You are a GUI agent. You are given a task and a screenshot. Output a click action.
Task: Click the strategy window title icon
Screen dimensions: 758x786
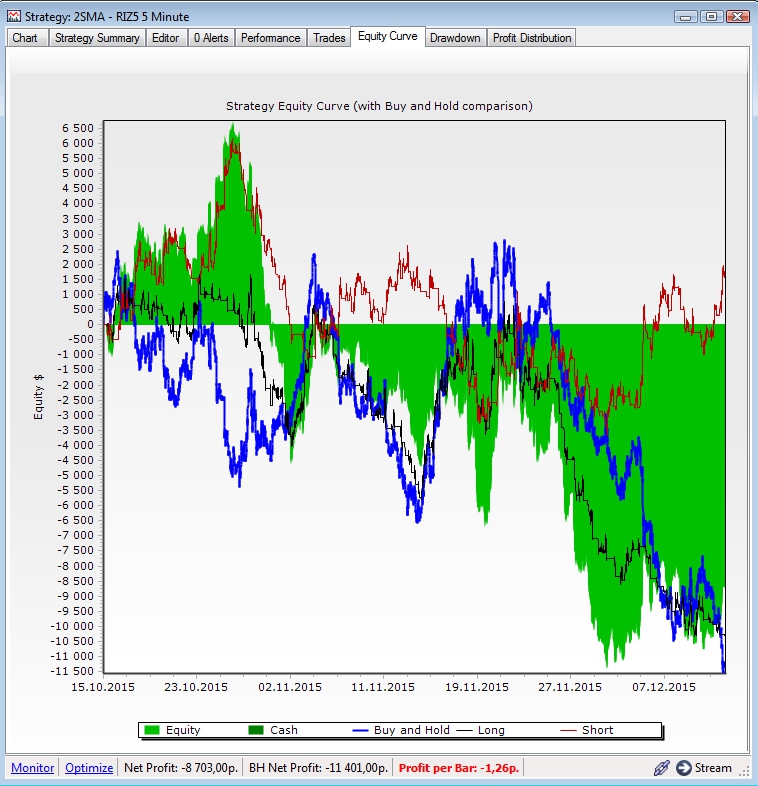[x=14, y=16]
